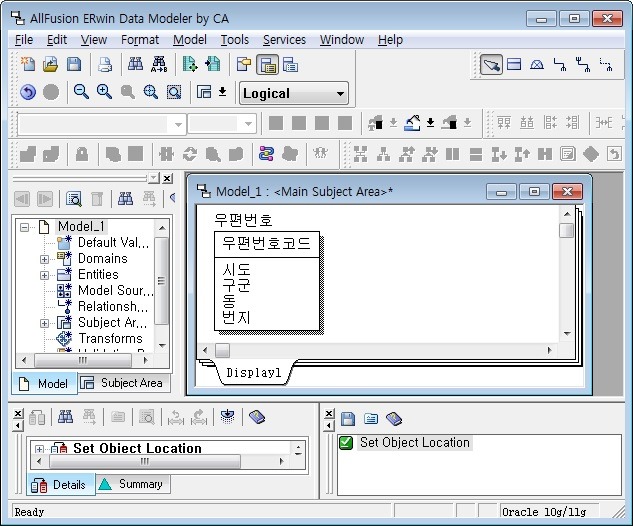Click the Undo blue arrow icon
This screenshot has width=633, height=526.
pos(28,92)
